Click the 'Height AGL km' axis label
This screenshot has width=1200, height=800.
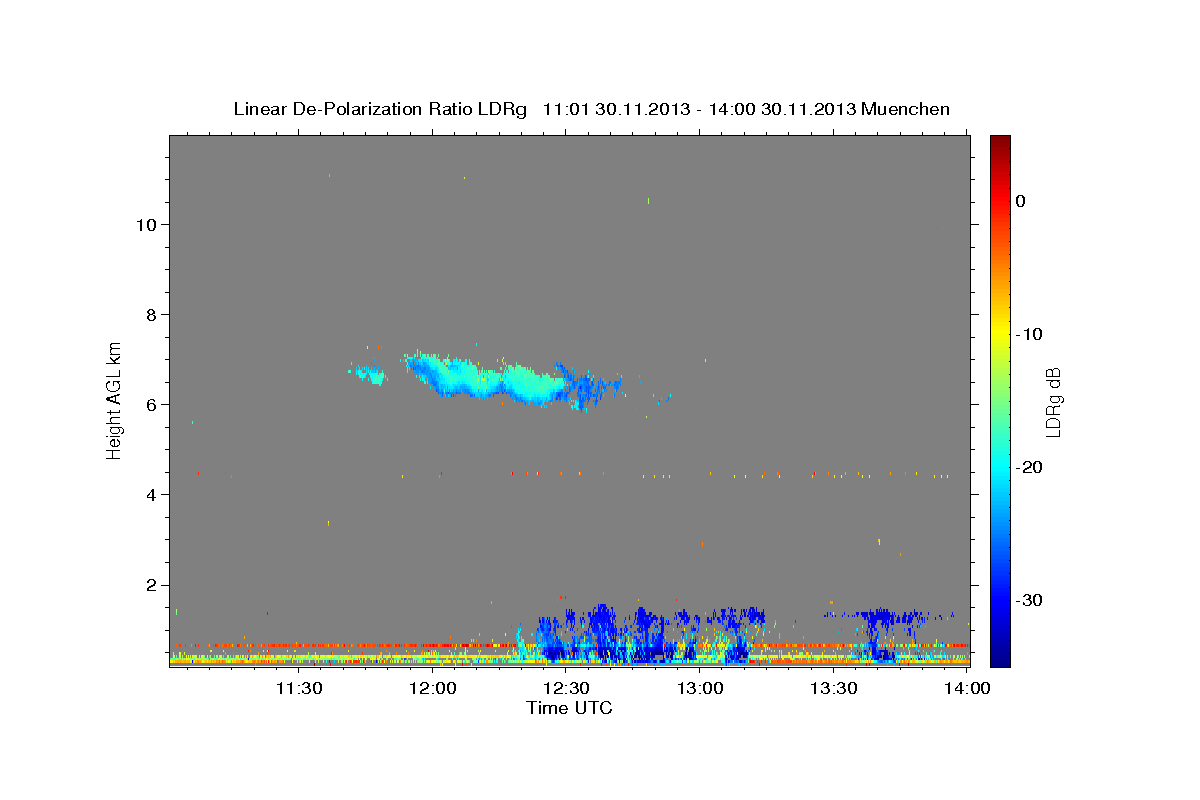click(x=115, y=399)
